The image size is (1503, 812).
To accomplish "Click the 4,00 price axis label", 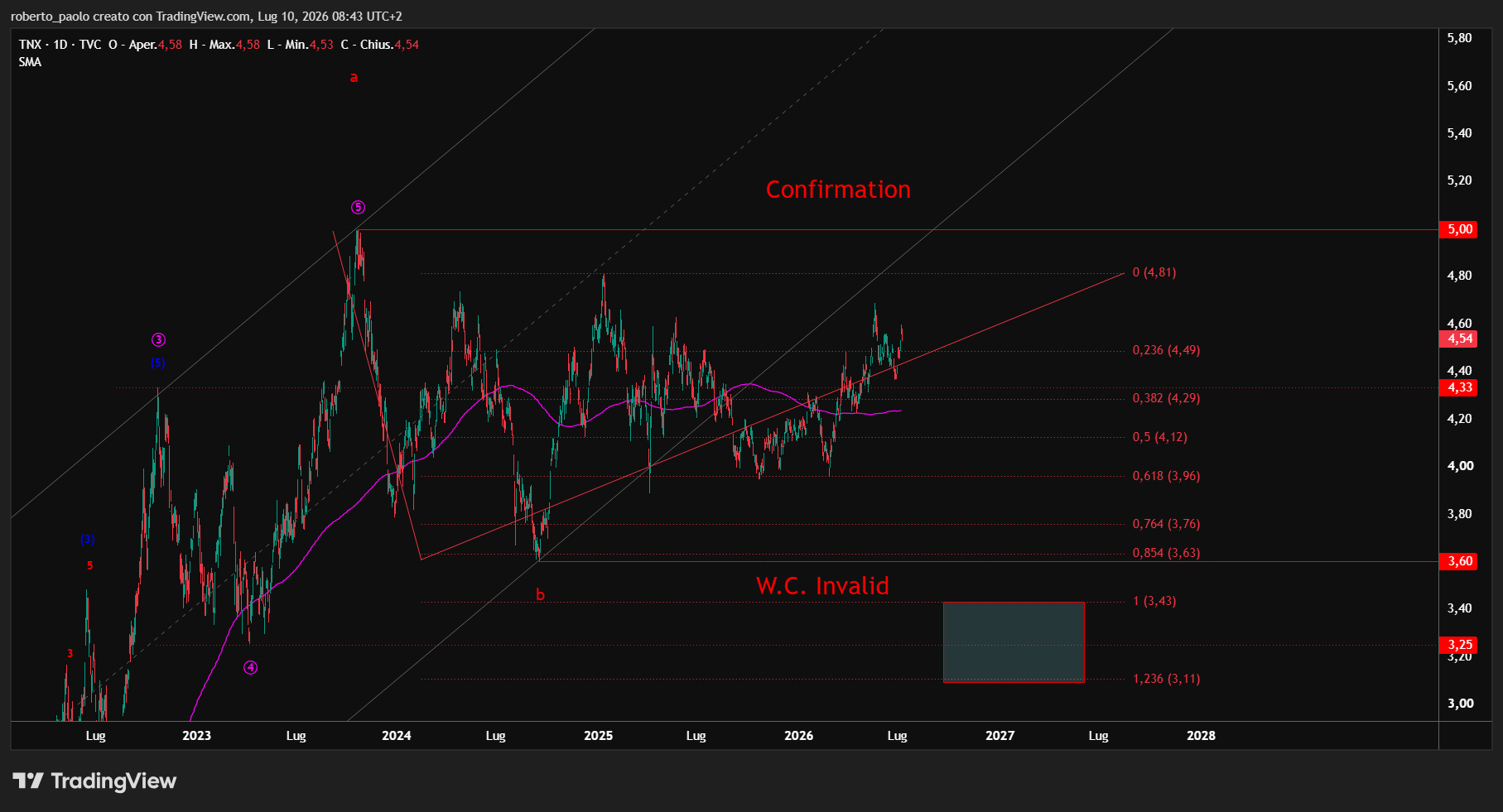I will click(x=1459, y=466).
